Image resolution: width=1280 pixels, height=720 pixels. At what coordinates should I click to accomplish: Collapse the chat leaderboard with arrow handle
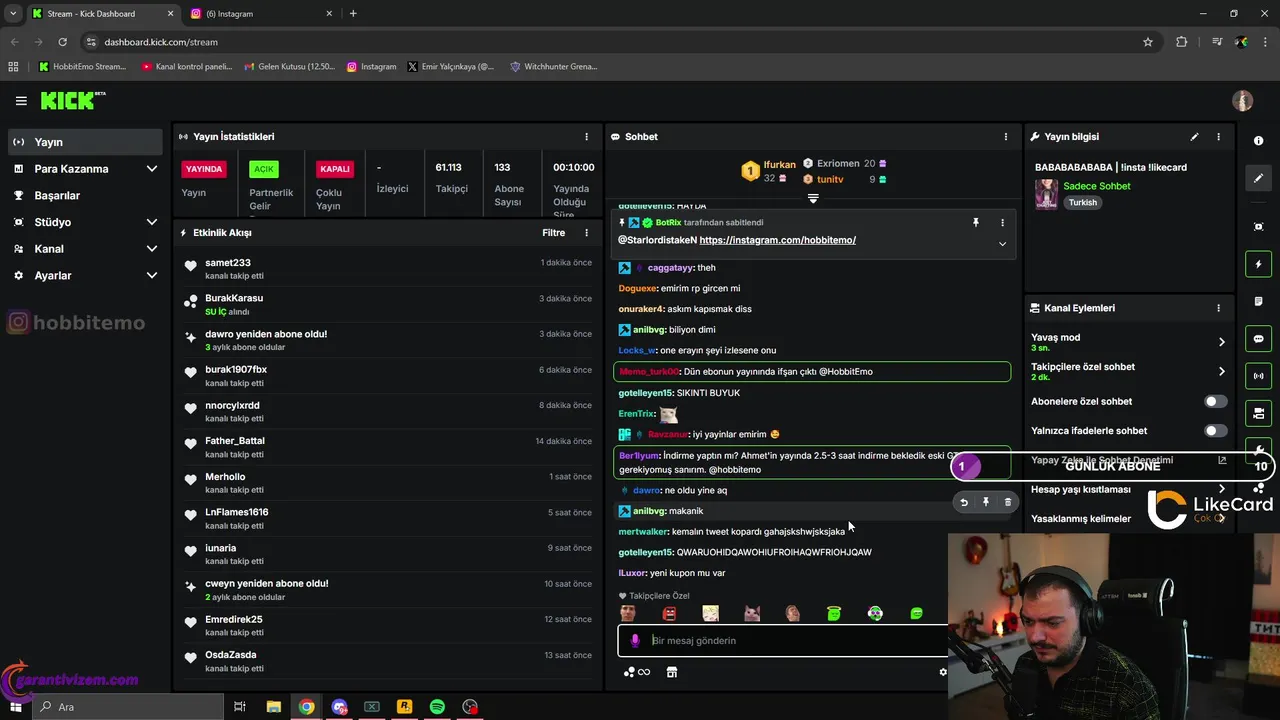813,199
